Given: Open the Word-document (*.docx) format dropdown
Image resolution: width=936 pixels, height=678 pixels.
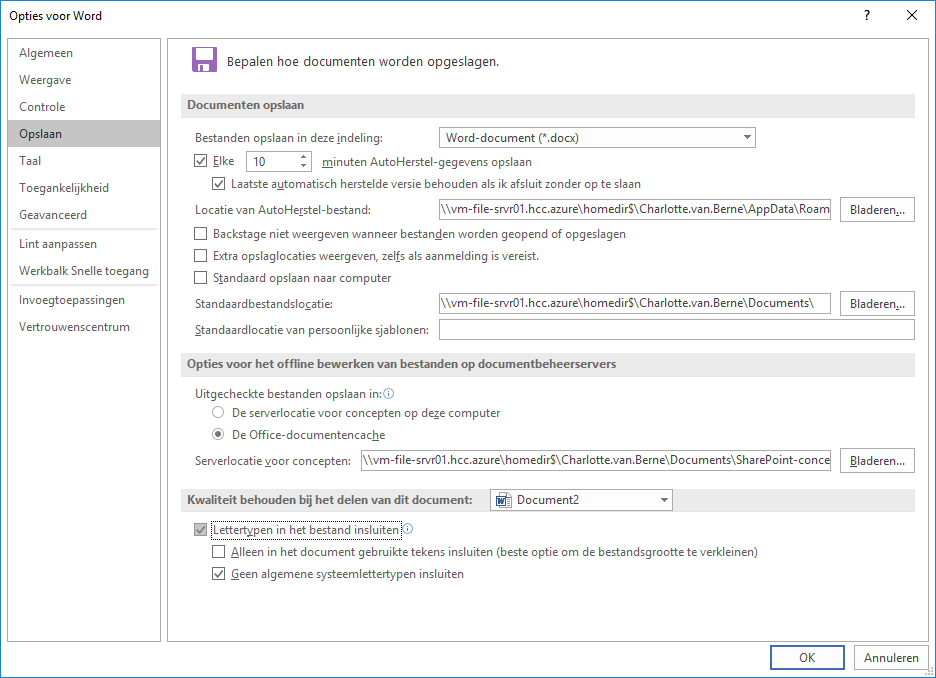Looking at the screenshot, I should pos(597,138).
